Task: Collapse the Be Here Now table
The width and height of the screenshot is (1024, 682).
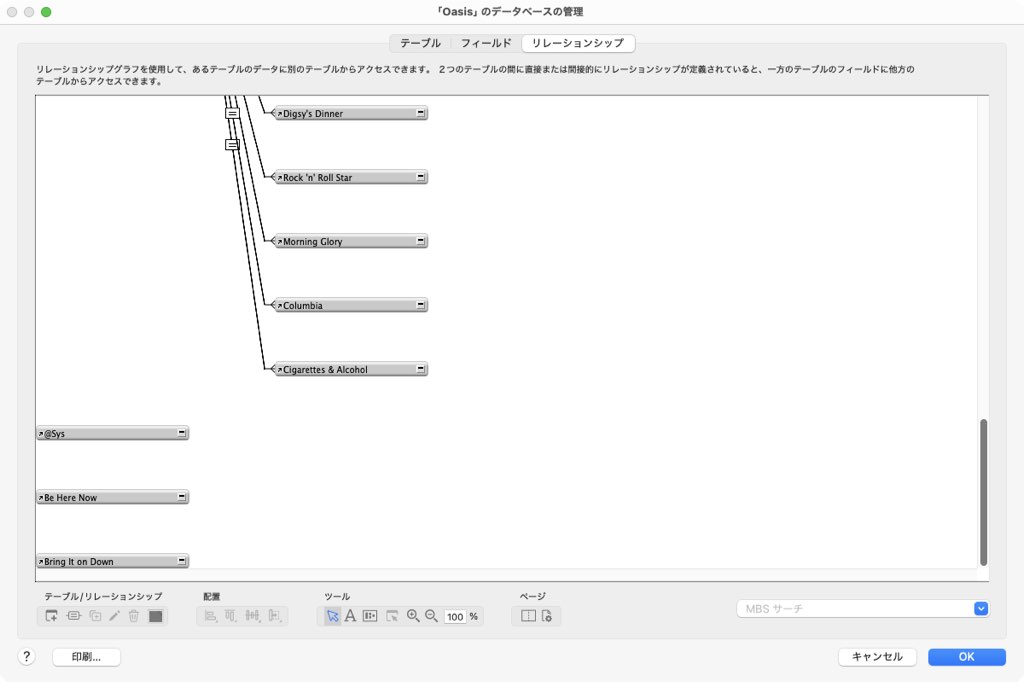Action: 182,498
